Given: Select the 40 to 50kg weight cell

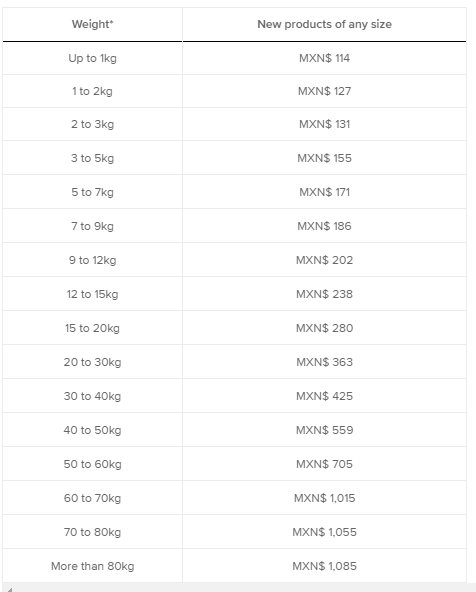Looking at the screenshot, I should tap(92, 430).
